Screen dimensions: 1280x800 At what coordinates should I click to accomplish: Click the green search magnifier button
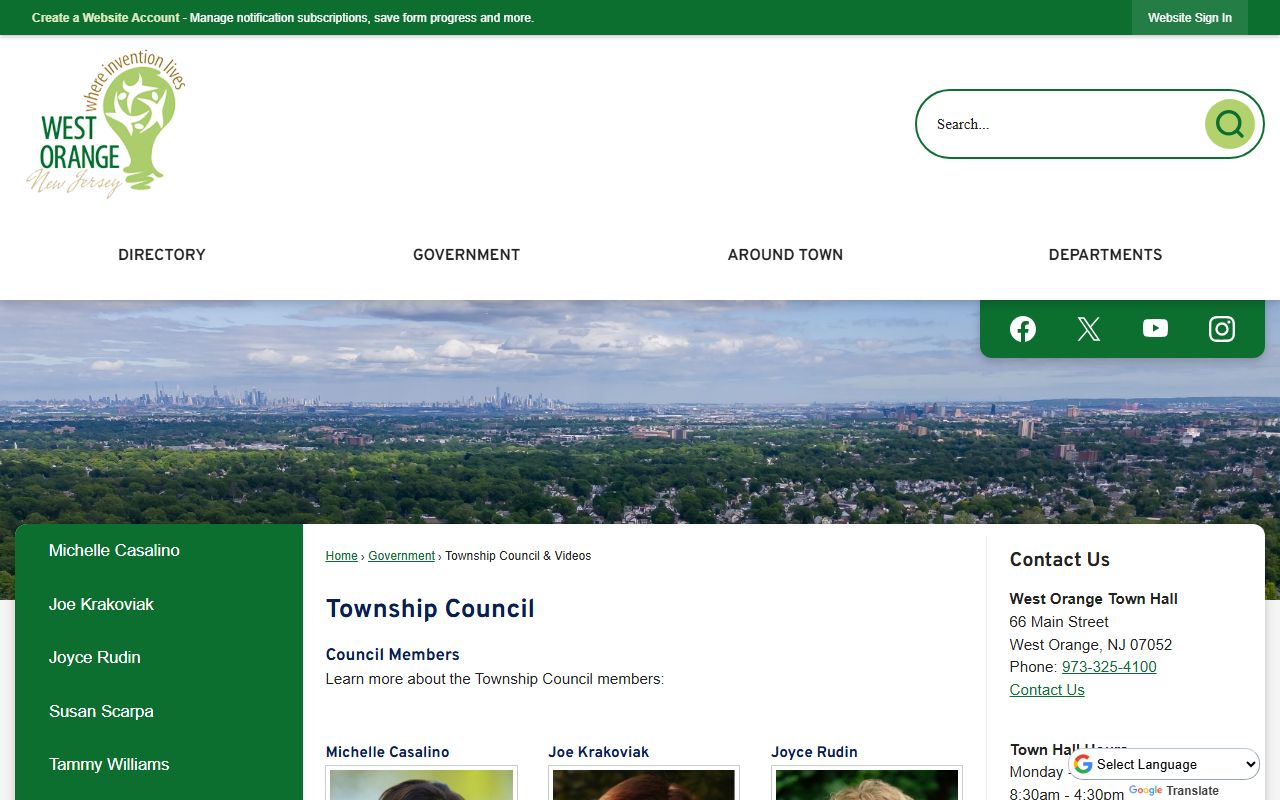pyautogui.click(x=1230, y=124)
